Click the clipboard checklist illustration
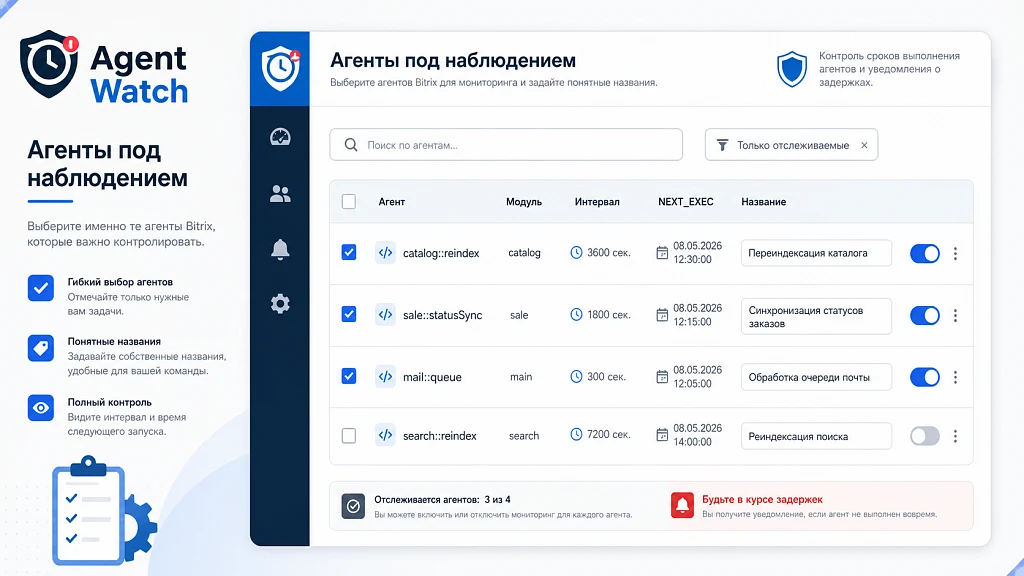 [x=103, y=511]
